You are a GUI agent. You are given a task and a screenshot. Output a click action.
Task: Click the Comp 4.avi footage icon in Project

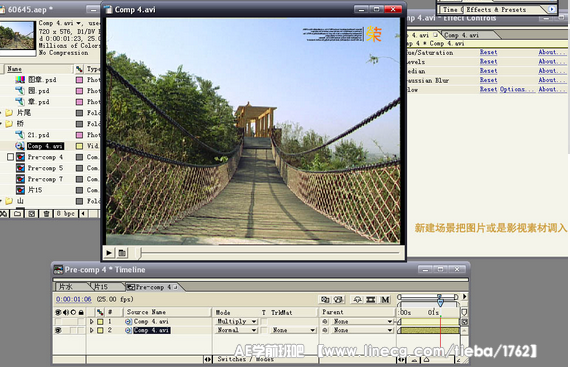coord(20,146)
